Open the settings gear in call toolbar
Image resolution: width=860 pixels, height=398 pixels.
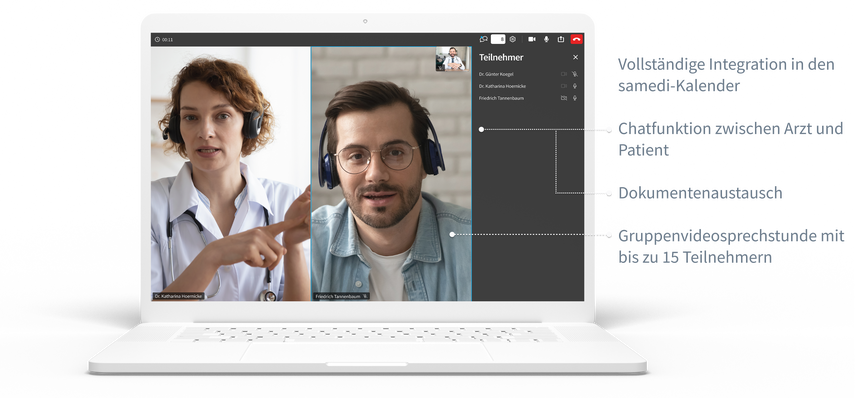coord(512,39)
